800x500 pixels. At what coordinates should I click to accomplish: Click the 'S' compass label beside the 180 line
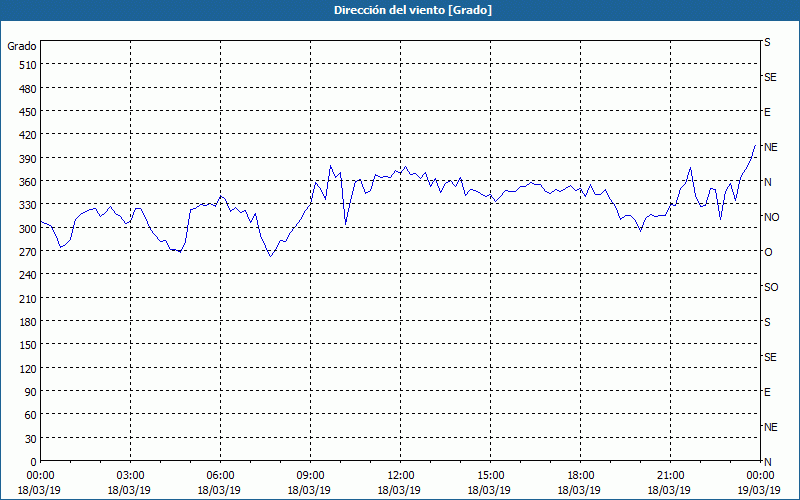[x=767, y=322]
